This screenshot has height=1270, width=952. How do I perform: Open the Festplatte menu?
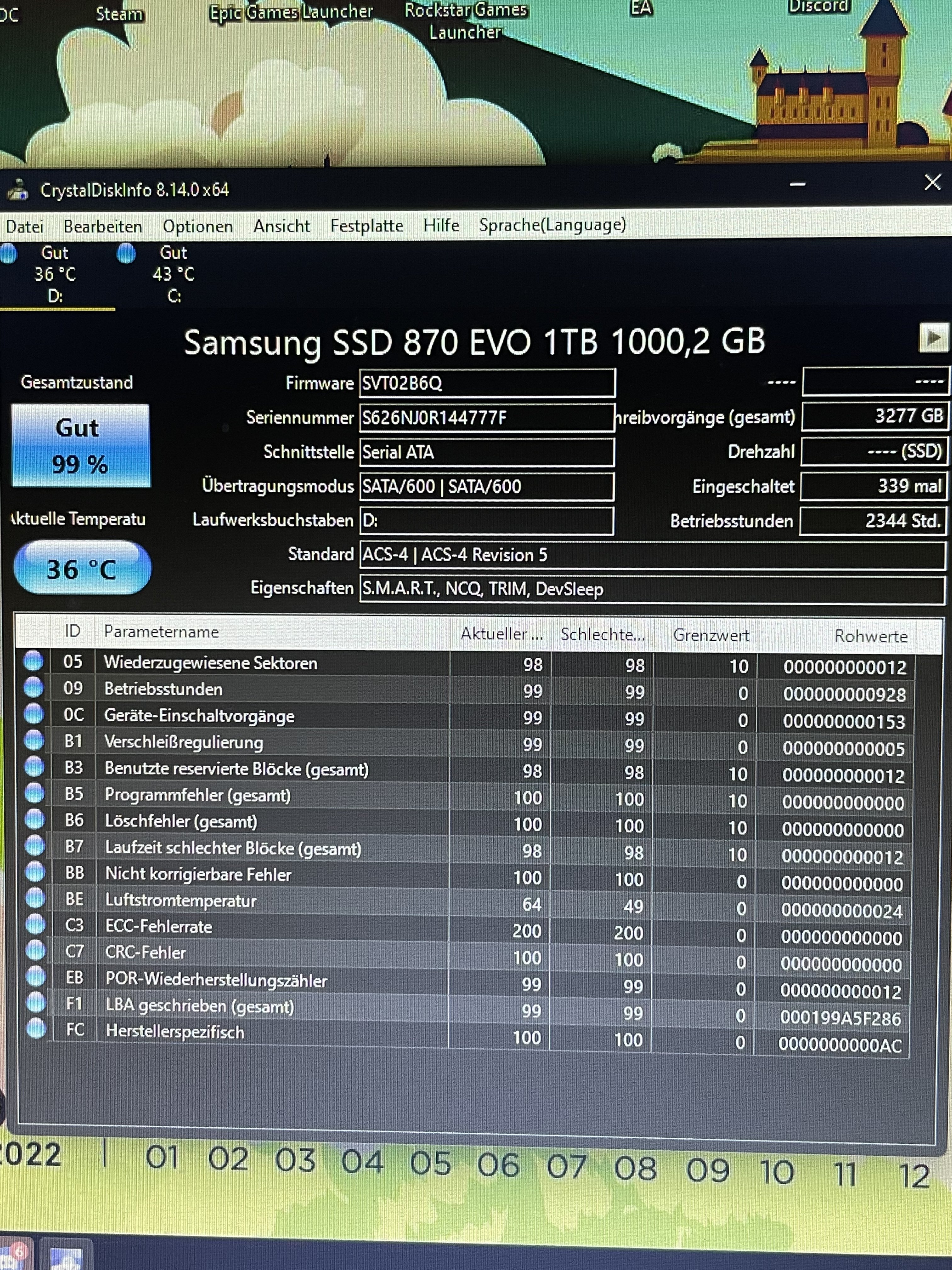tap(366, 226)
